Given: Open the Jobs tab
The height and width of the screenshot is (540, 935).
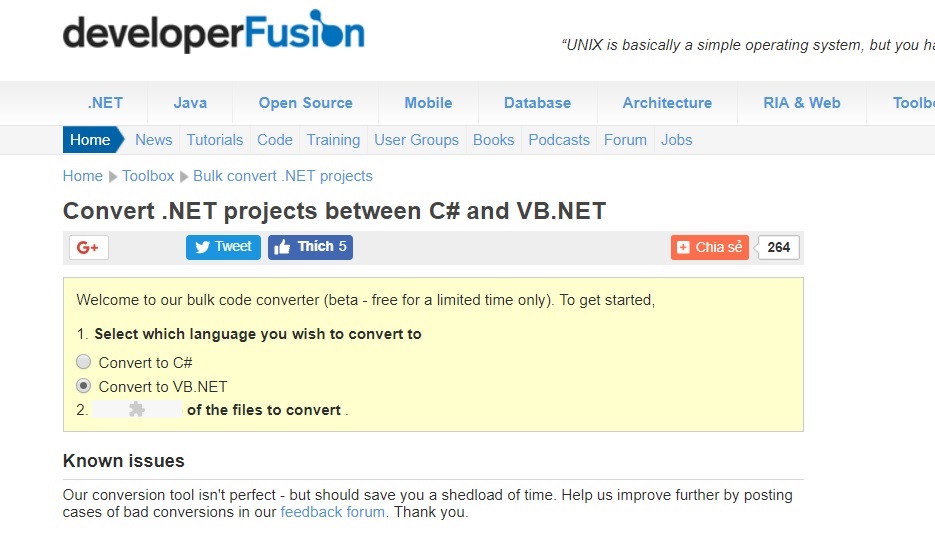Looking at the screenshot, I should pyautogui.click(x=676, y=140).
